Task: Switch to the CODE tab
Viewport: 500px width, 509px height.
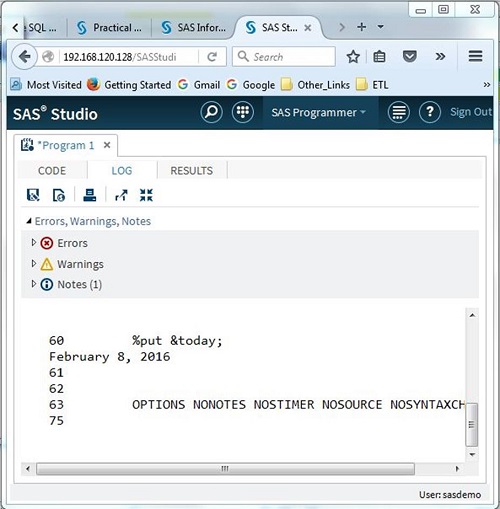Action: pos(52,171)
